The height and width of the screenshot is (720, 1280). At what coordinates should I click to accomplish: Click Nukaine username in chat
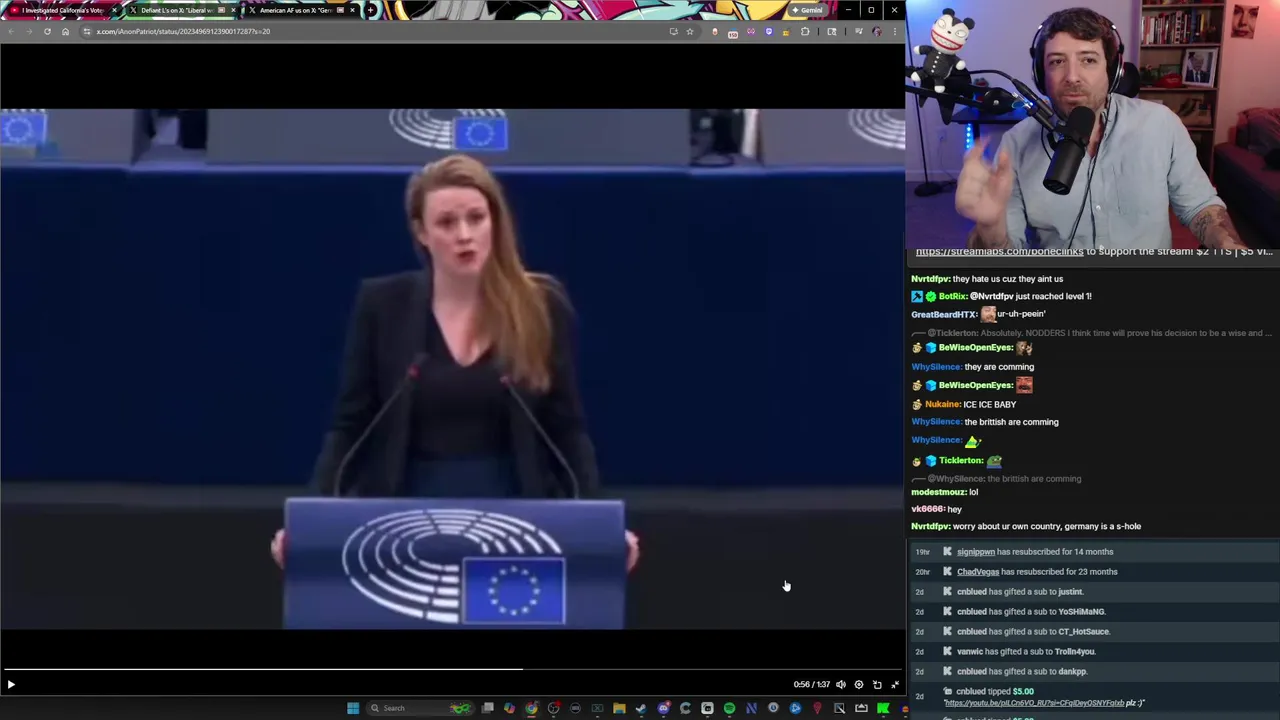coord(942,405)
